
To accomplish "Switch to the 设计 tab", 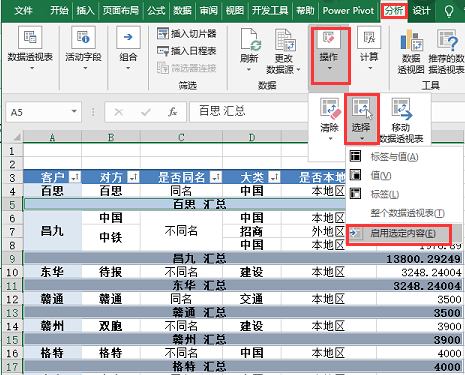I will 421,11.
